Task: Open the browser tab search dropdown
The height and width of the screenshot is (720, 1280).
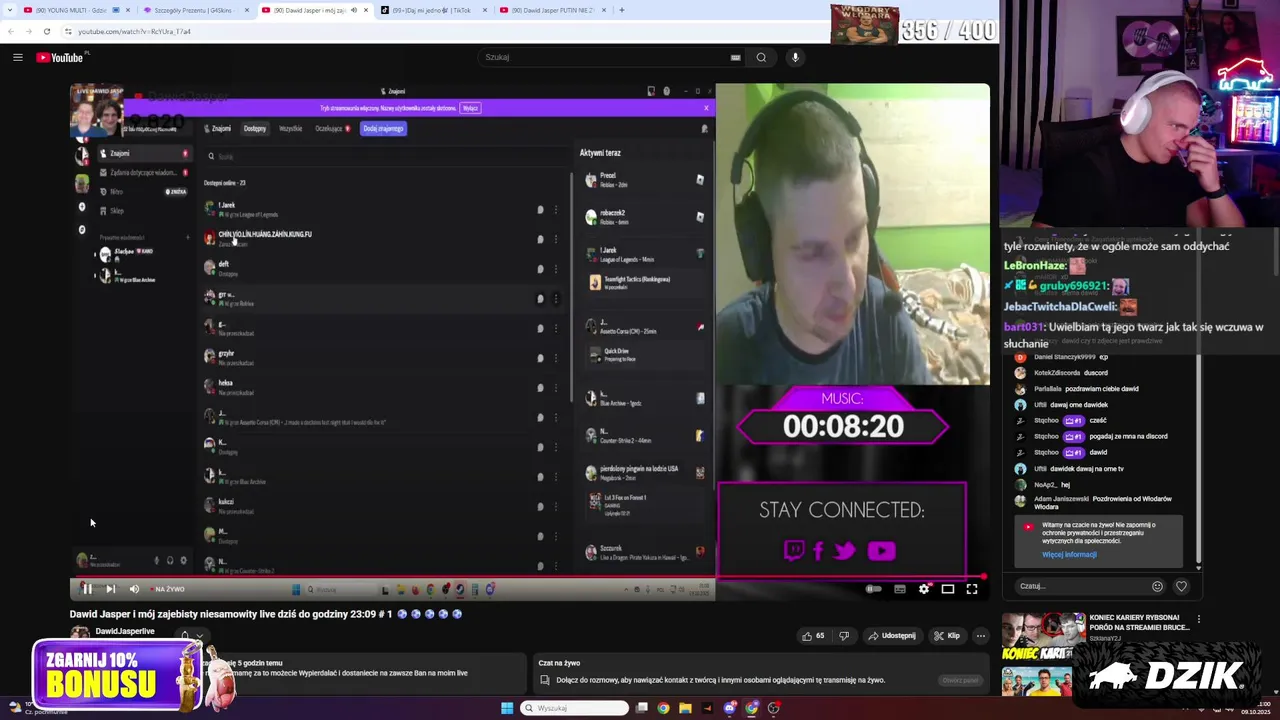Action: (9, 10)
